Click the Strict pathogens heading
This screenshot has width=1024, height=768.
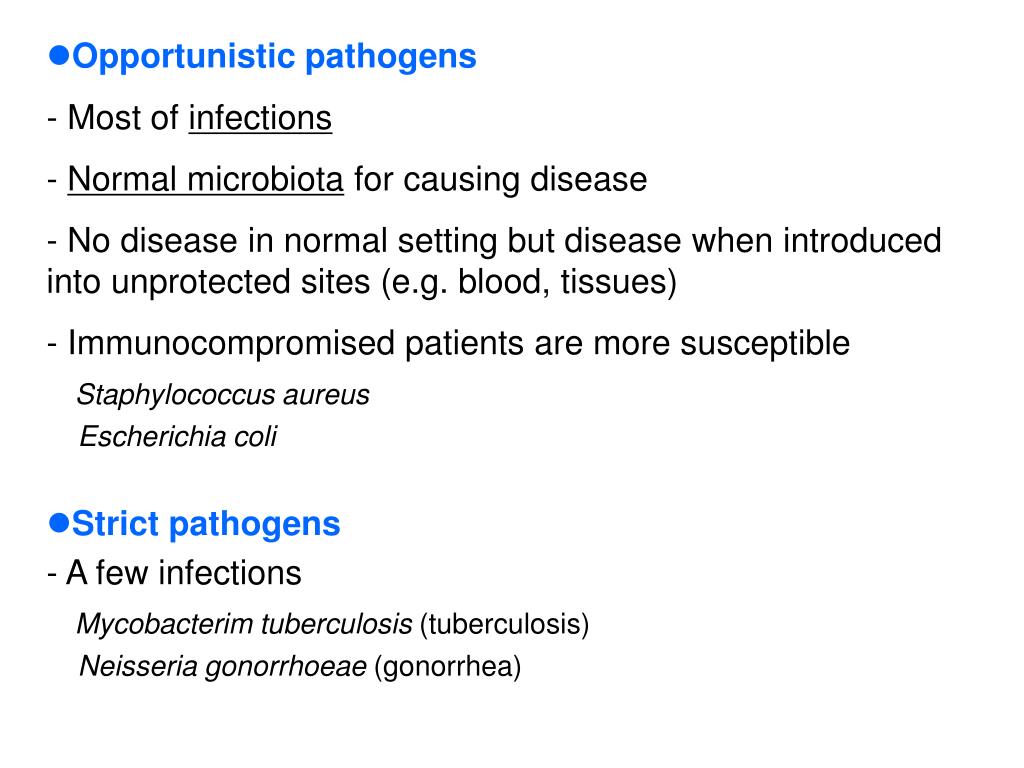[206, 524]
